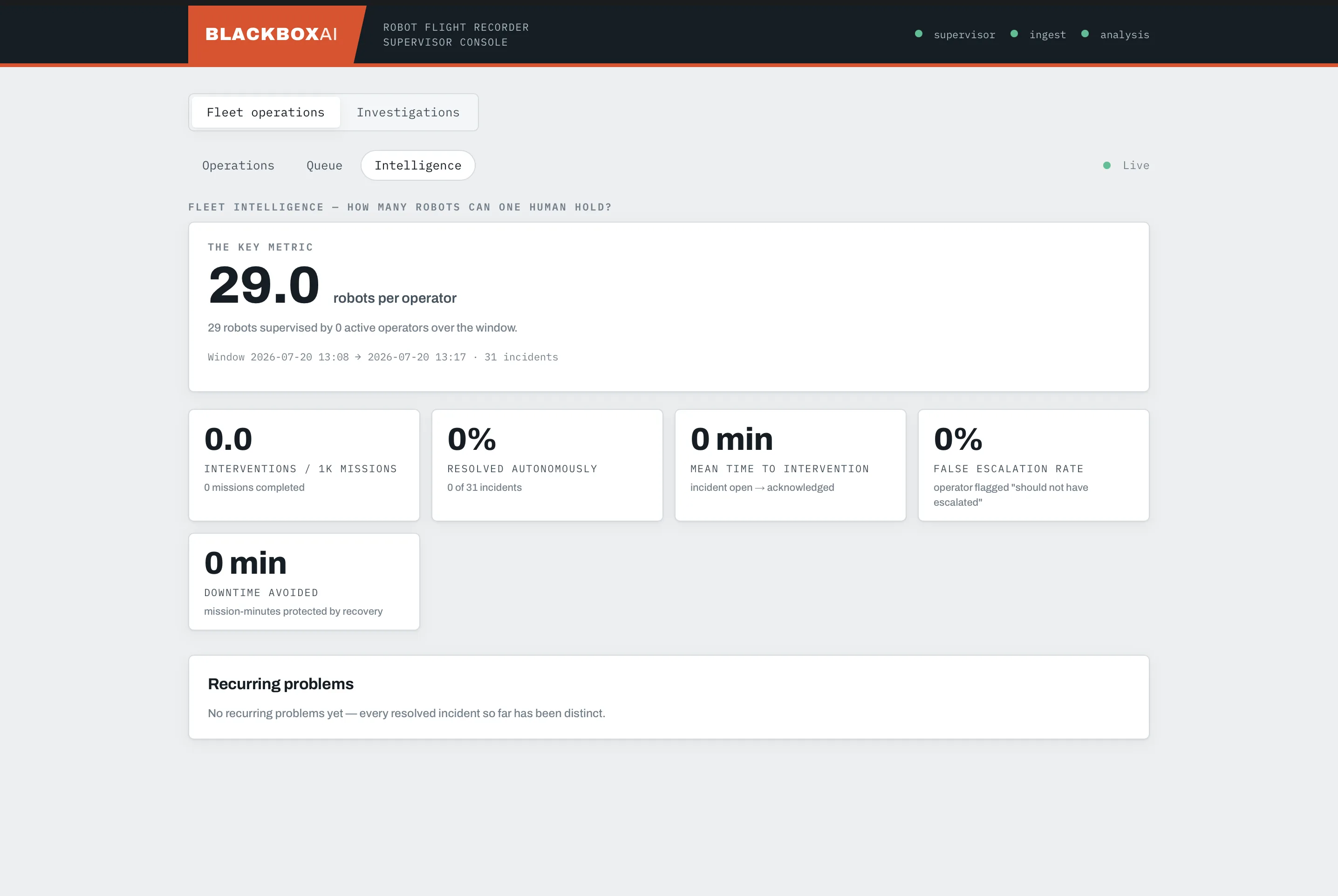
Task: Click 'operator flagged "should not have escalated"' note
Action: [x=1010, y=495]
